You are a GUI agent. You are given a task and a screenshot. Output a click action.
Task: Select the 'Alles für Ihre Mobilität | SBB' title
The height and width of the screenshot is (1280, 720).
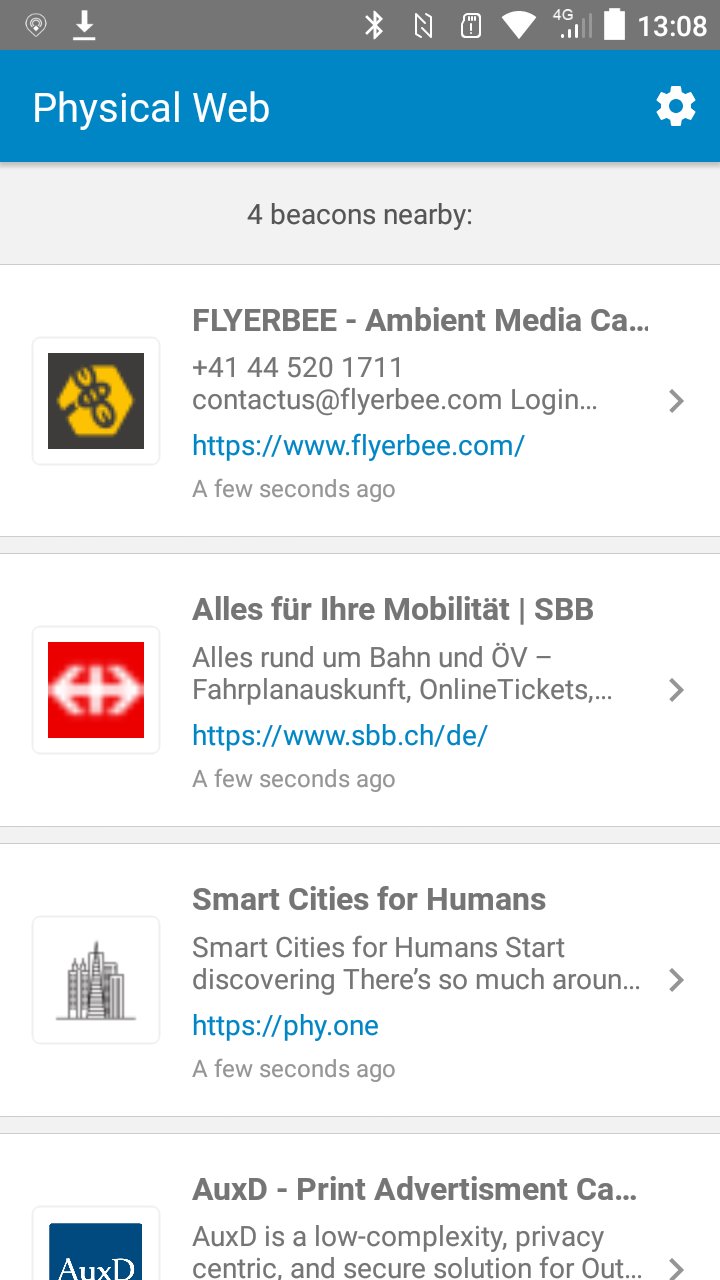click(x=393, y=608)
